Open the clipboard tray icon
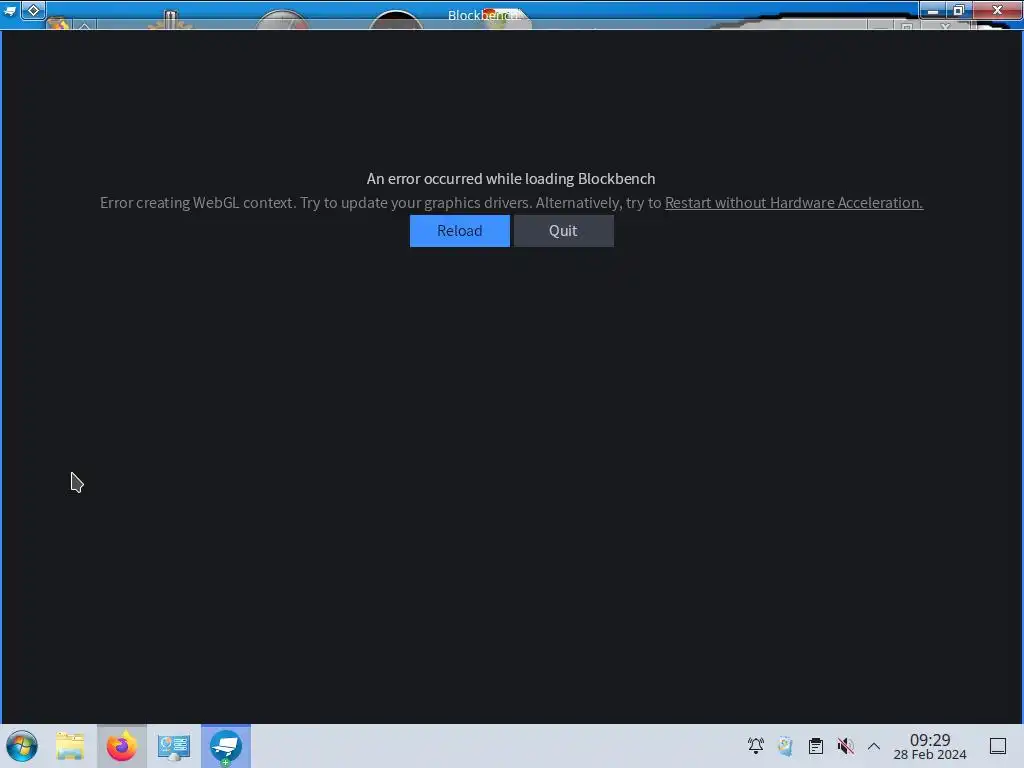Screen dimensions: 1024x768 (816, 746)
